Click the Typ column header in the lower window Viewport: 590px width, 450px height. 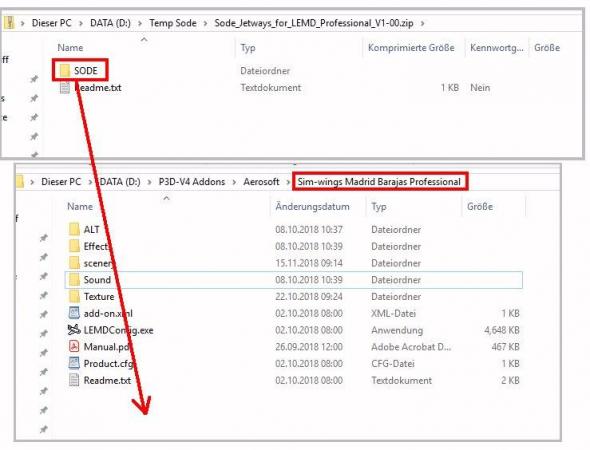[379, 207]
